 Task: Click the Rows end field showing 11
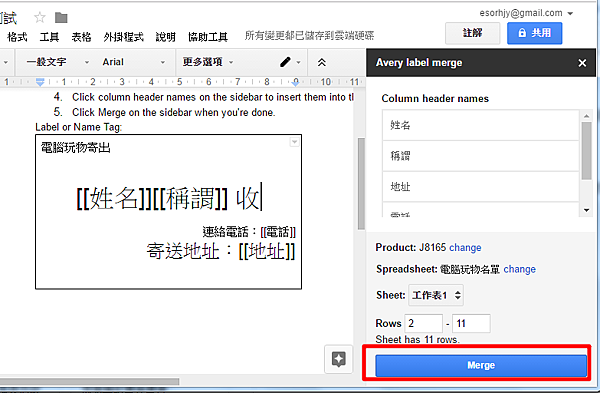(471, 323)
